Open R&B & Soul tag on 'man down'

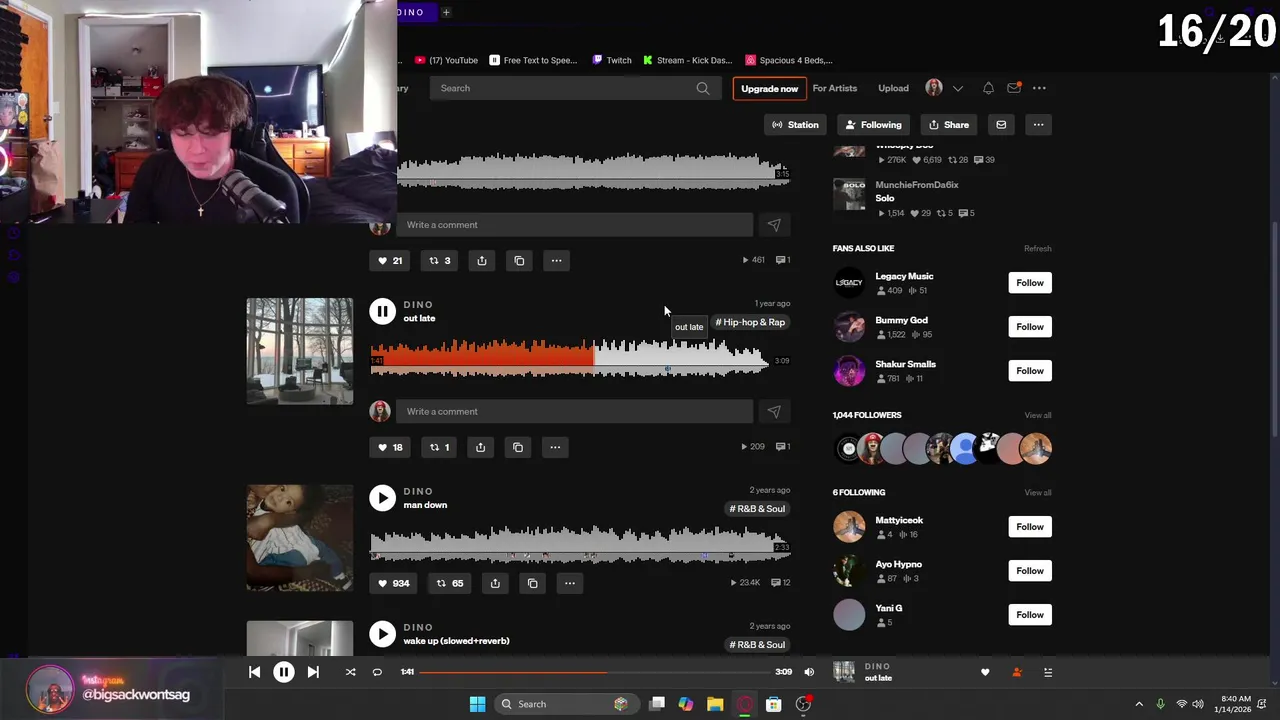tap(757, 509)
